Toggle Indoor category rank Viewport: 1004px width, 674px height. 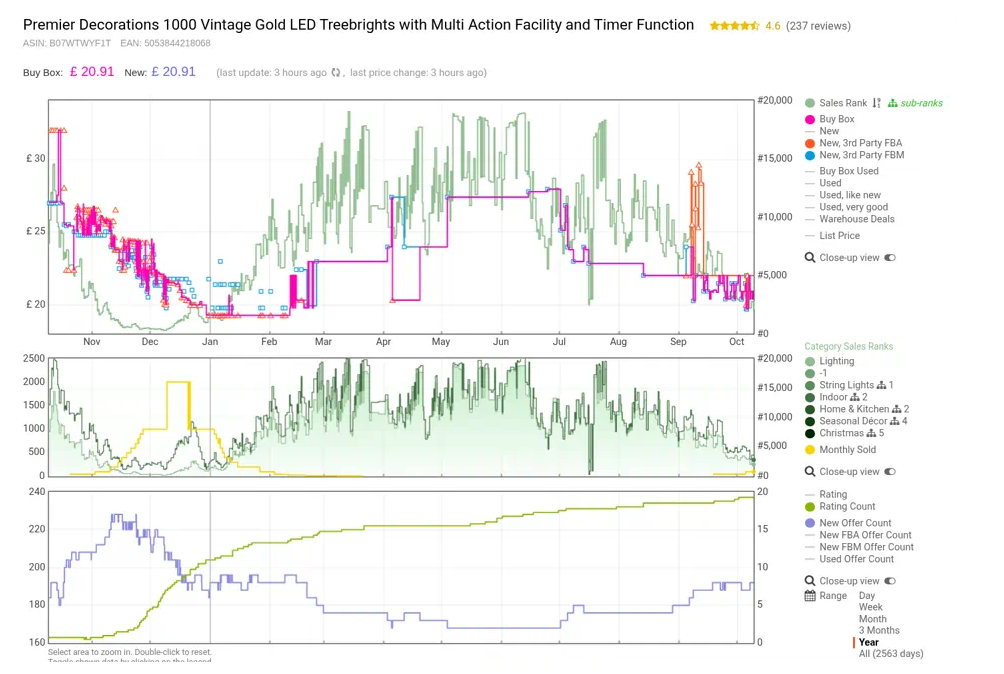point(826,397)
